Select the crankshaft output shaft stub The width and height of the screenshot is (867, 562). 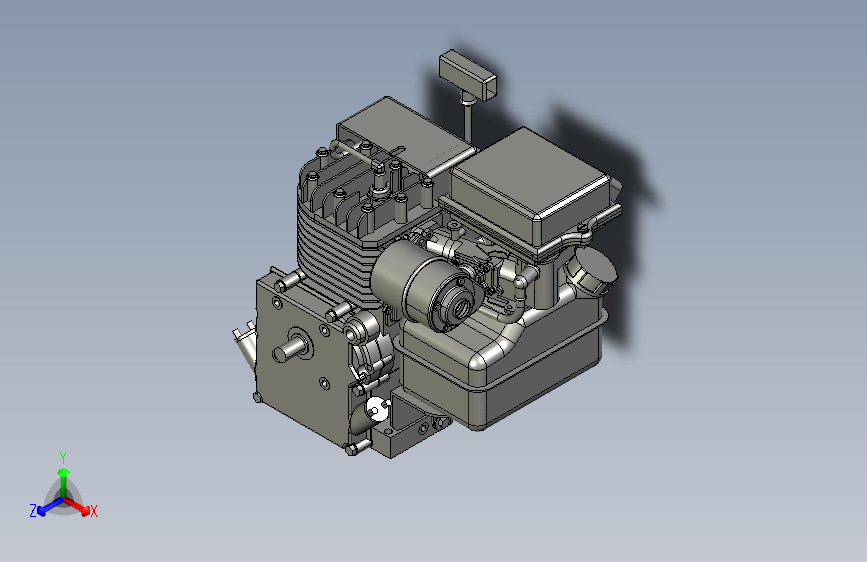288,350
